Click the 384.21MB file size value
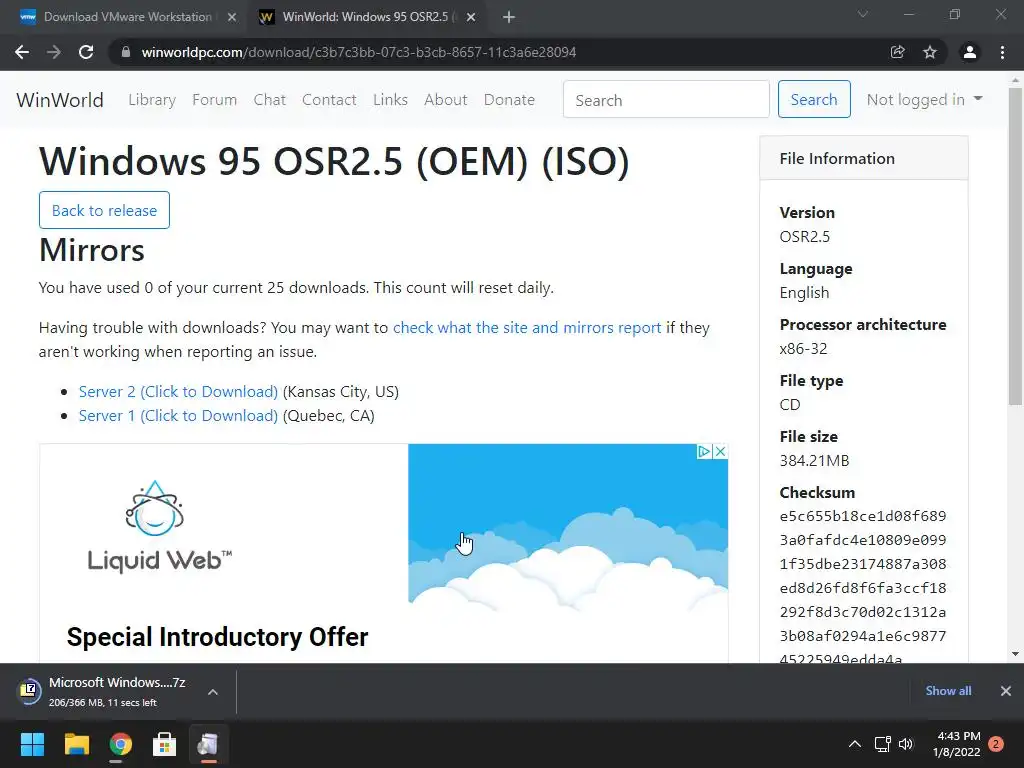This screenshot has height=768, width=1024. coord(814,461)
